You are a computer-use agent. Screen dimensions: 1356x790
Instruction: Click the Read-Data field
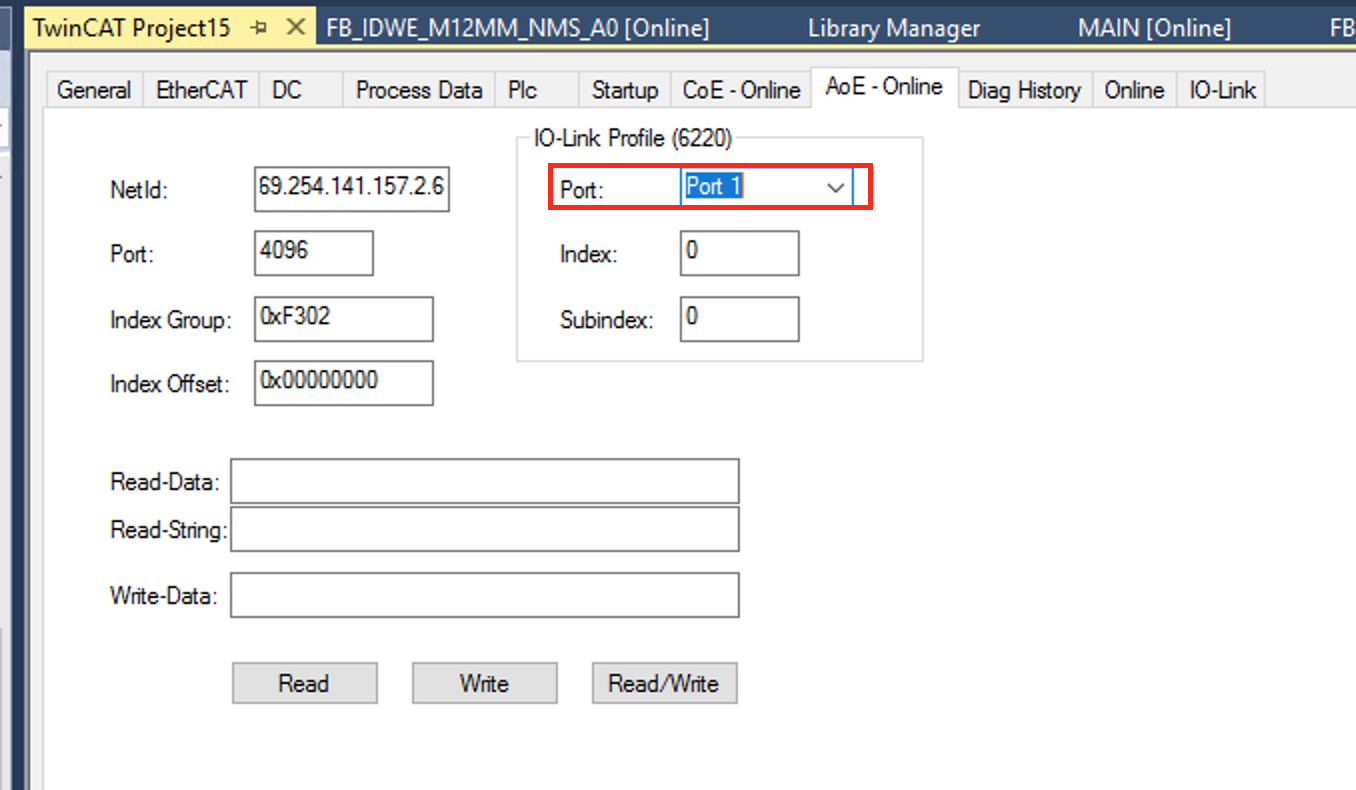(485, 481)
